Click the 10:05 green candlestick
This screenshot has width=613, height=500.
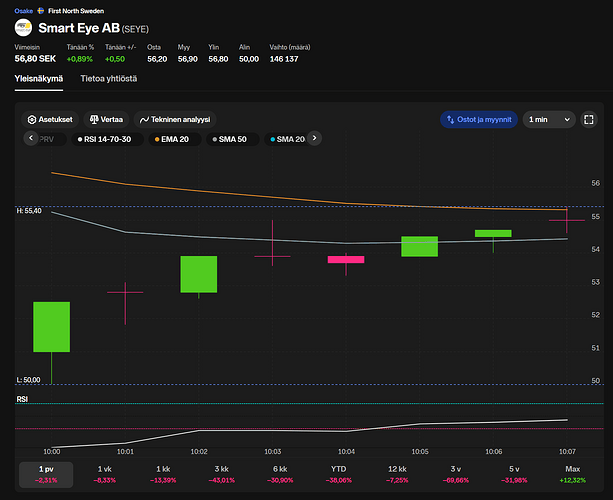click(x=419, y=246)
